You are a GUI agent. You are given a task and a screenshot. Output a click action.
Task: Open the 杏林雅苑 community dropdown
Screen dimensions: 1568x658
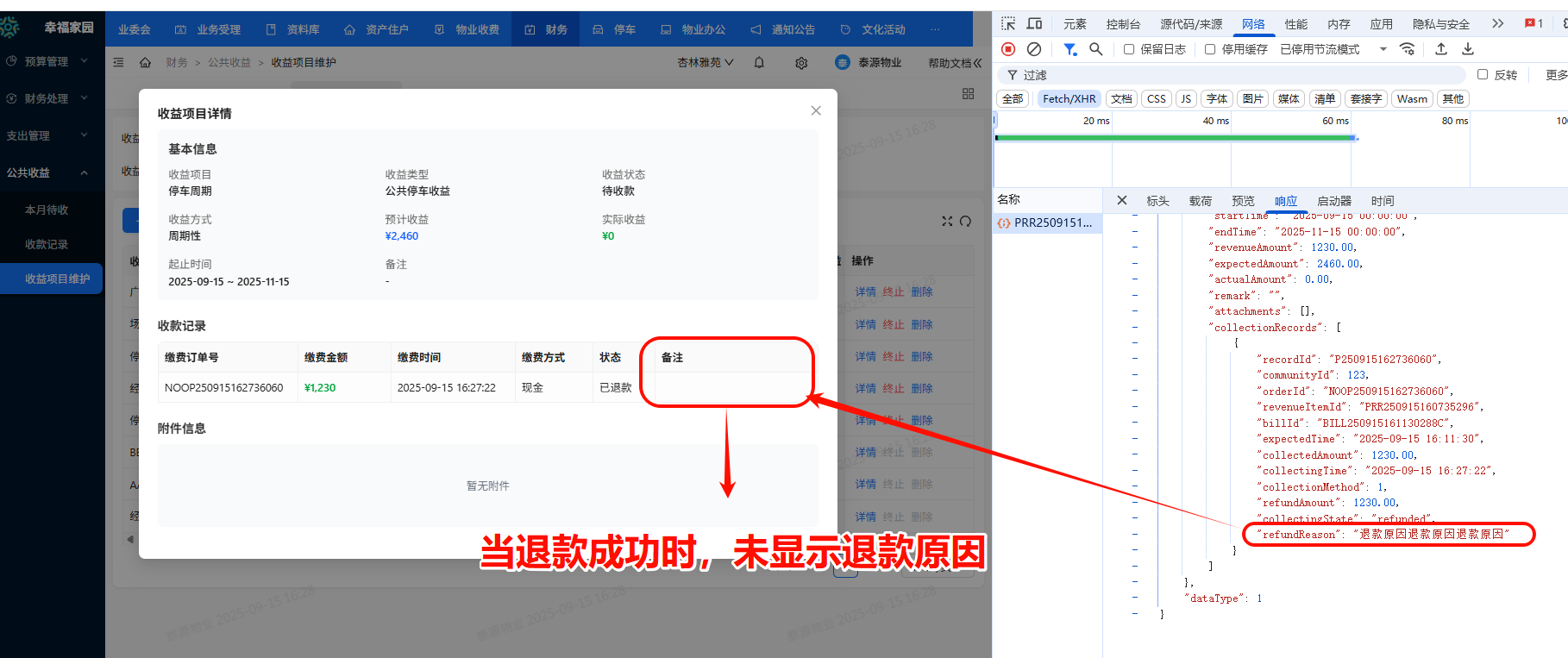706,62
